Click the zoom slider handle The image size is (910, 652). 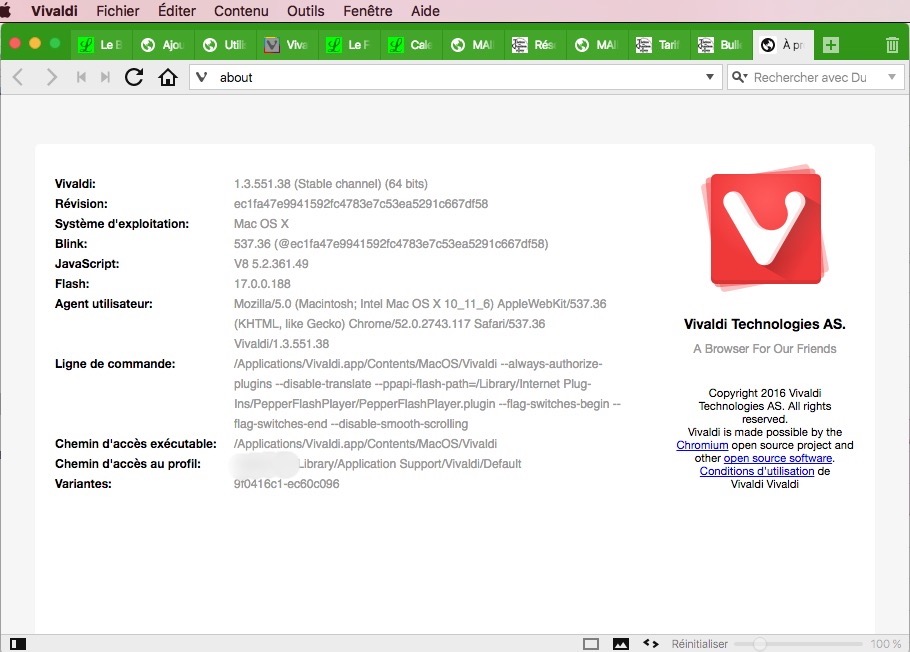click(760, 644)
